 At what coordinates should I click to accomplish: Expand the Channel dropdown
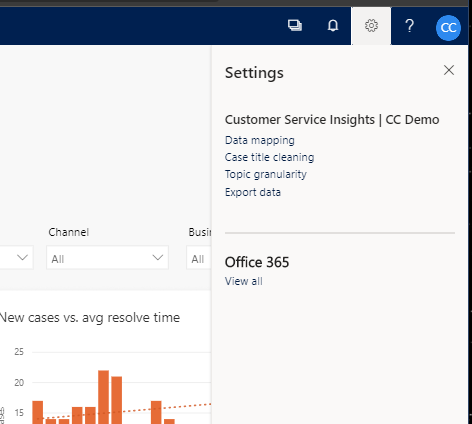point(107,258)
